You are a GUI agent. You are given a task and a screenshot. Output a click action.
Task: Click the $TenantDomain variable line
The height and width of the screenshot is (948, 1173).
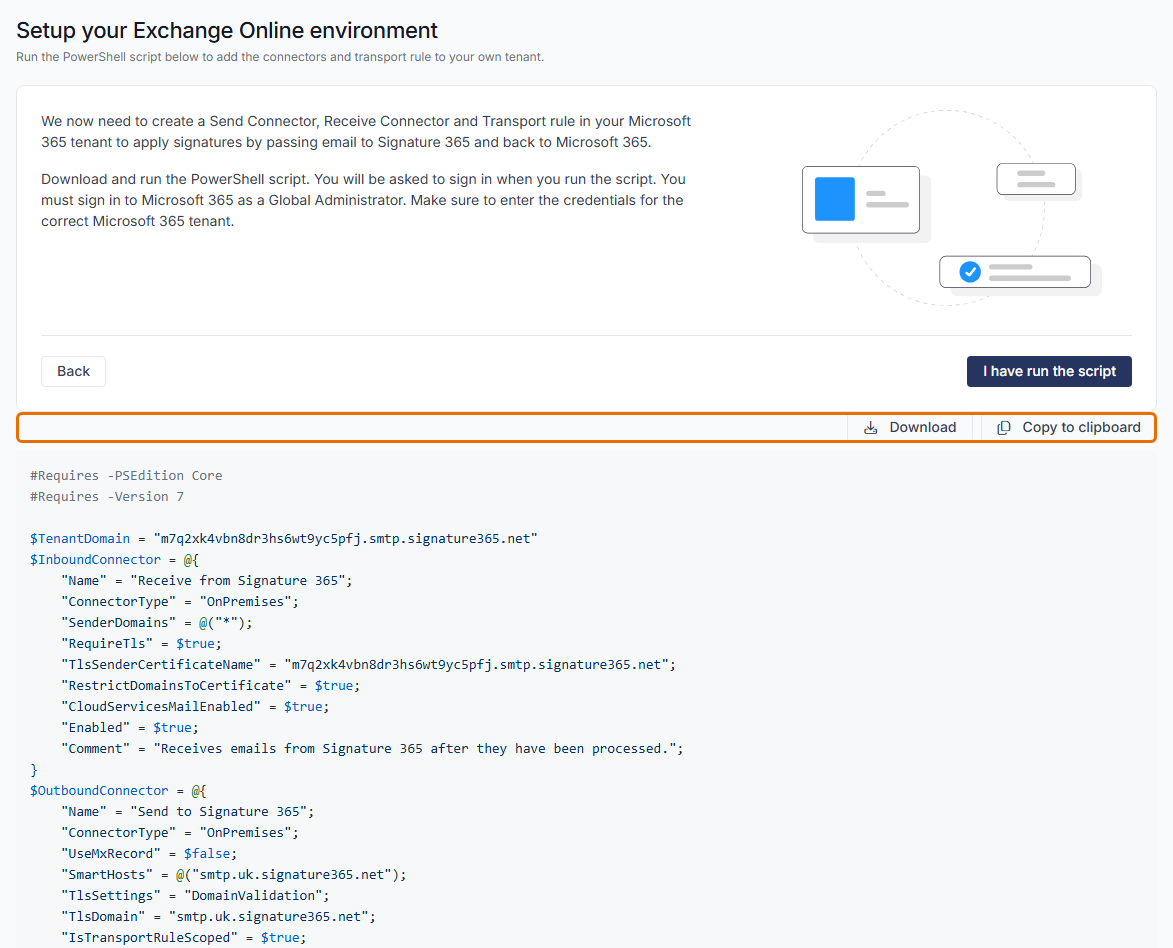[x=284, y=538]
